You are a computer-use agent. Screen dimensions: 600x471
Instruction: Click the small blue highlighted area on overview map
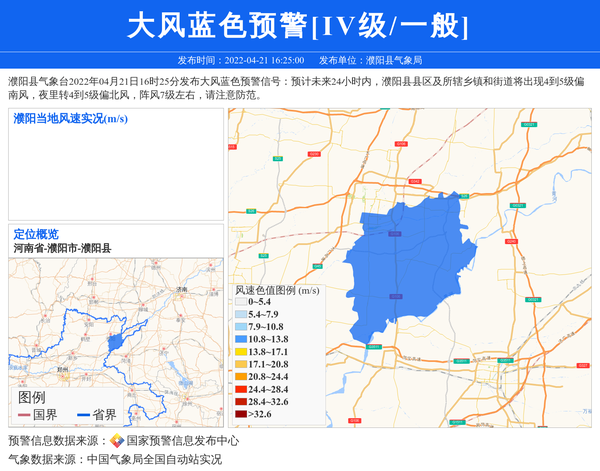tap(115, 342)
